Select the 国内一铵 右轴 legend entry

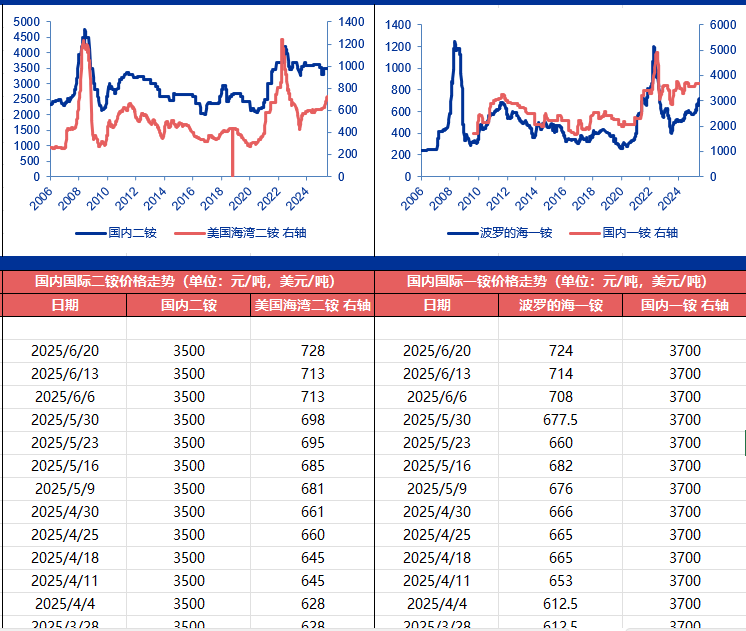point(640,232)
